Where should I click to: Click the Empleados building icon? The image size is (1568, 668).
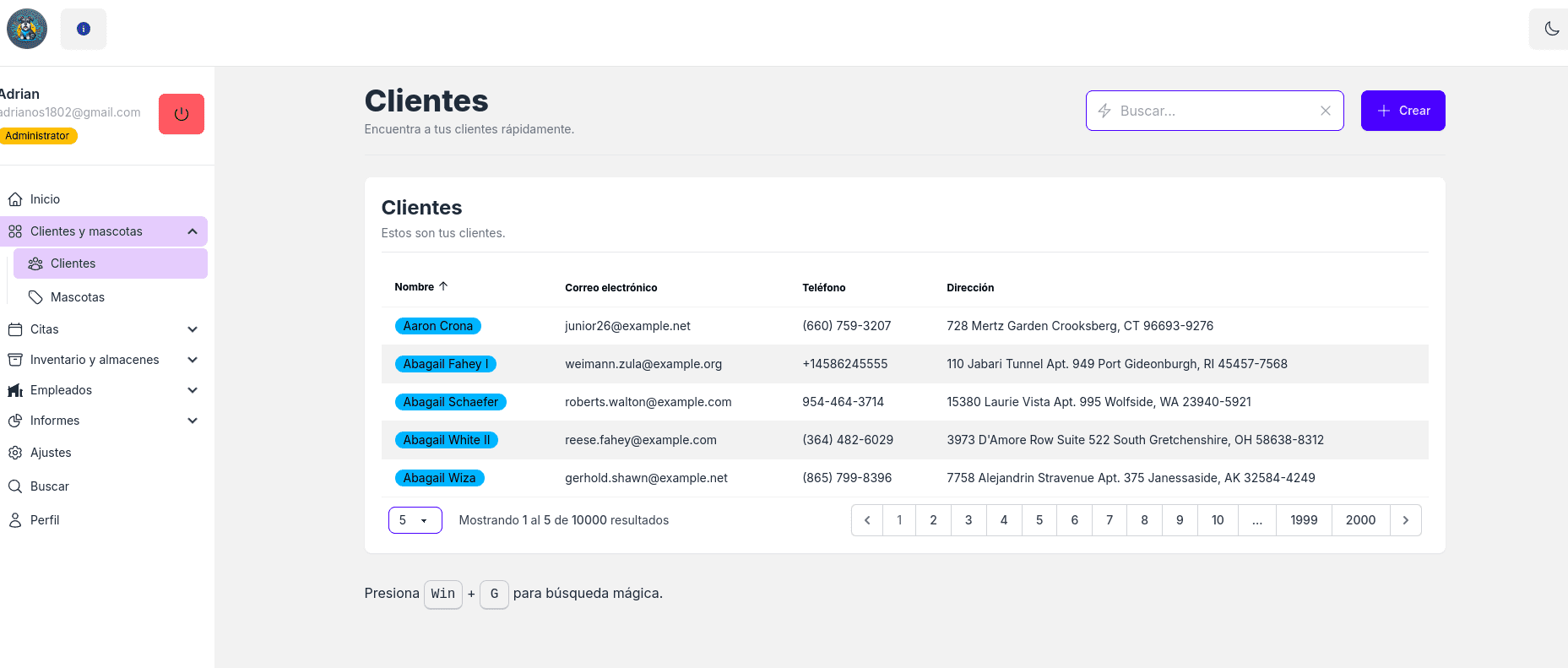point(15,390)
